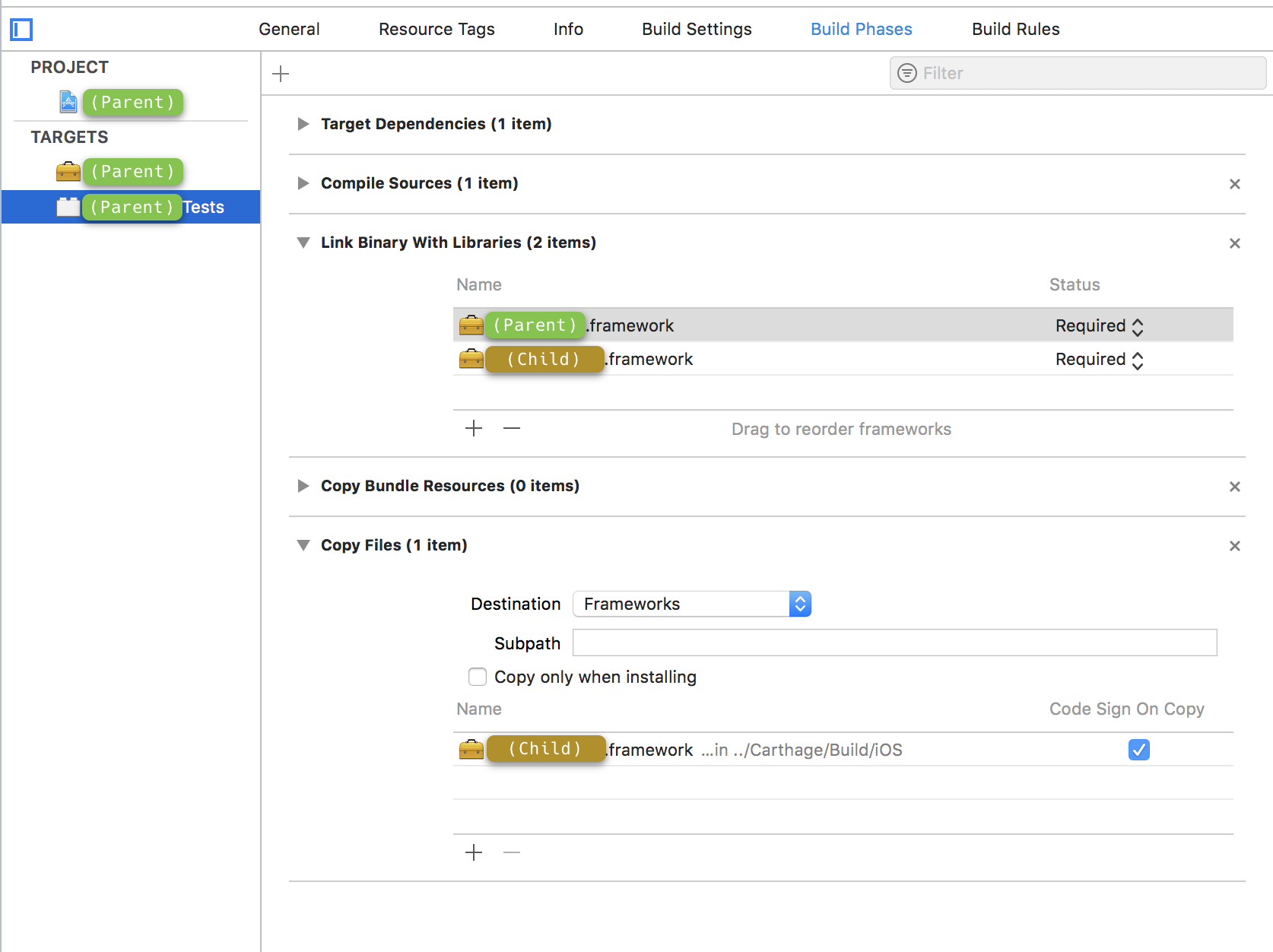Screen dimensions: 1273x952
Task: Click the add build phase plus icon
Action: tap(281, 74)
